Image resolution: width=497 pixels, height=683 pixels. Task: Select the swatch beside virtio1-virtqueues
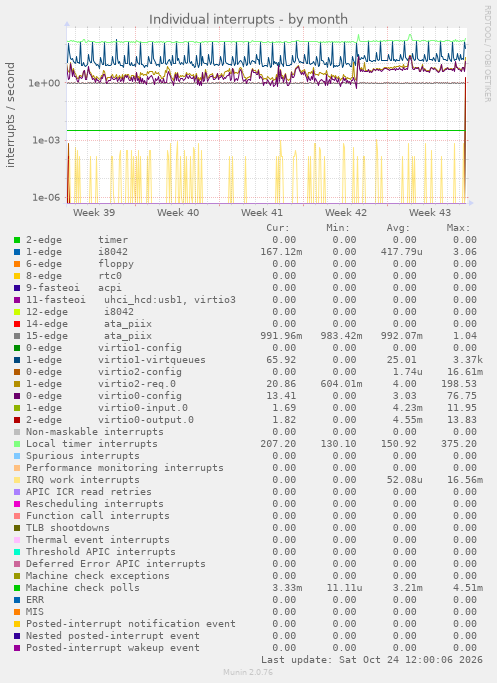[17, 360]
